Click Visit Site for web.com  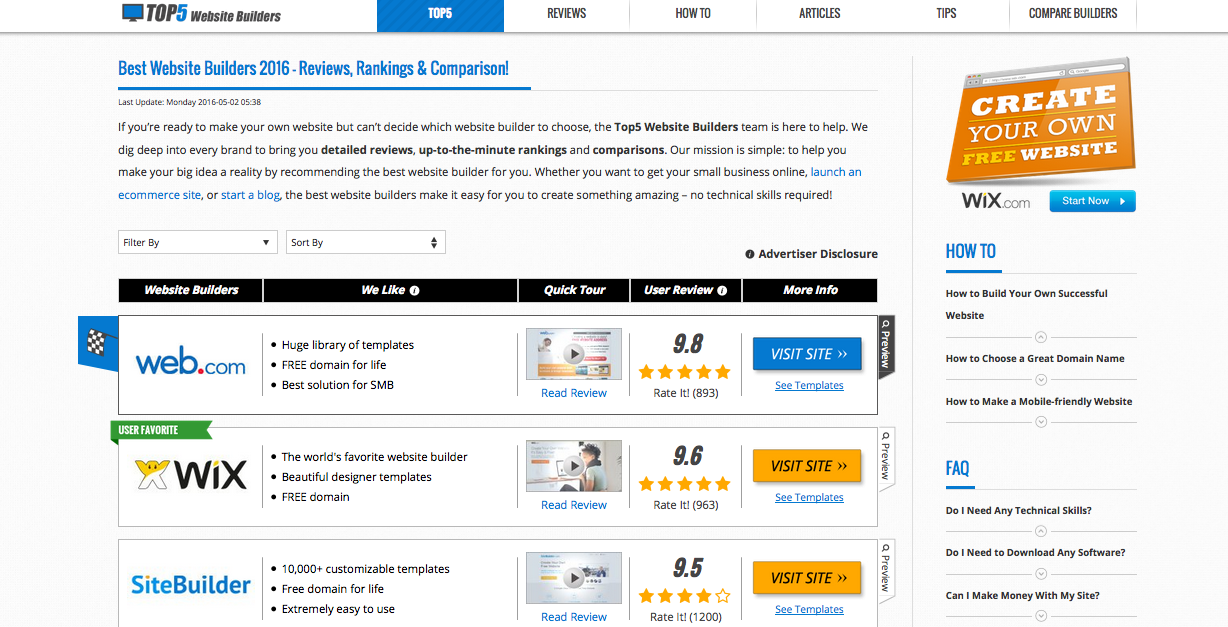coord(807,354)
